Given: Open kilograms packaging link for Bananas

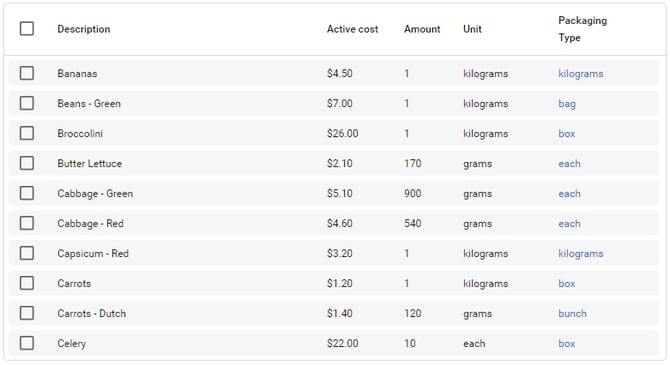Looking at the screenshot, I should click(x=581, y=74).
